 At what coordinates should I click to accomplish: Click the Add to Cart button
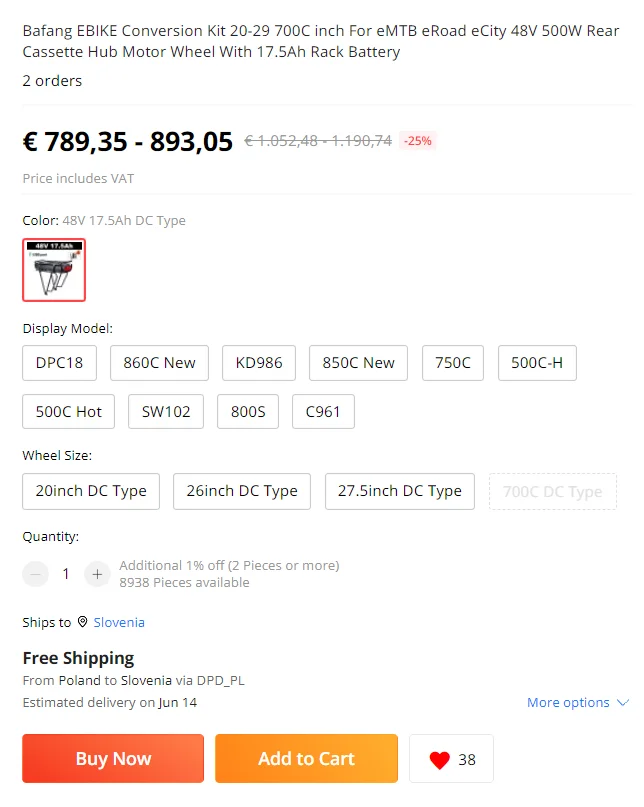(x=306, y=759)
